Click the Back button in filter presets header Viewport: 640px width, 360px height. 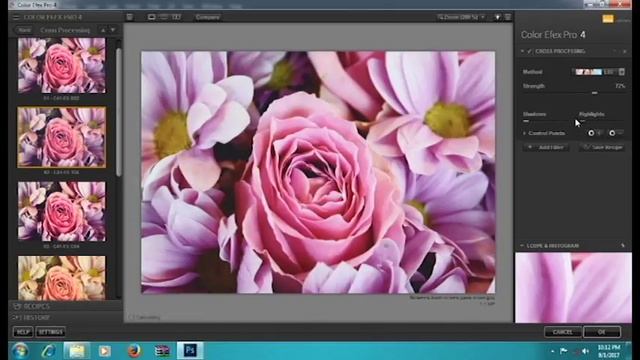point(24,30)
